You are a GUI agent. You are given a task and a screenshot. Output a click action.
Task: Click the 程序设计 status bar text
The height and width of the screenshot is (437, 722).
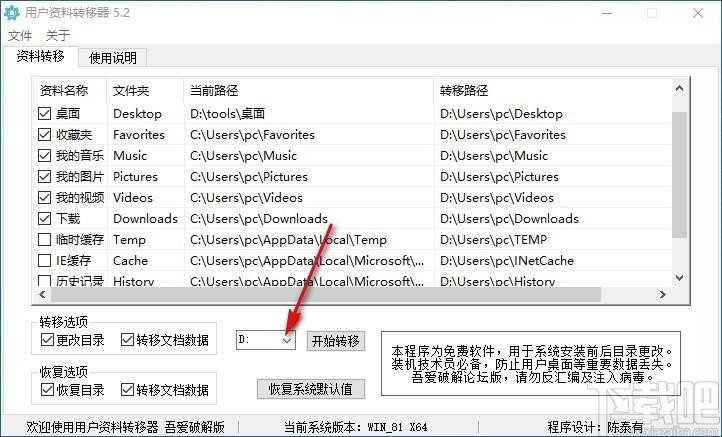pos(594,427)
